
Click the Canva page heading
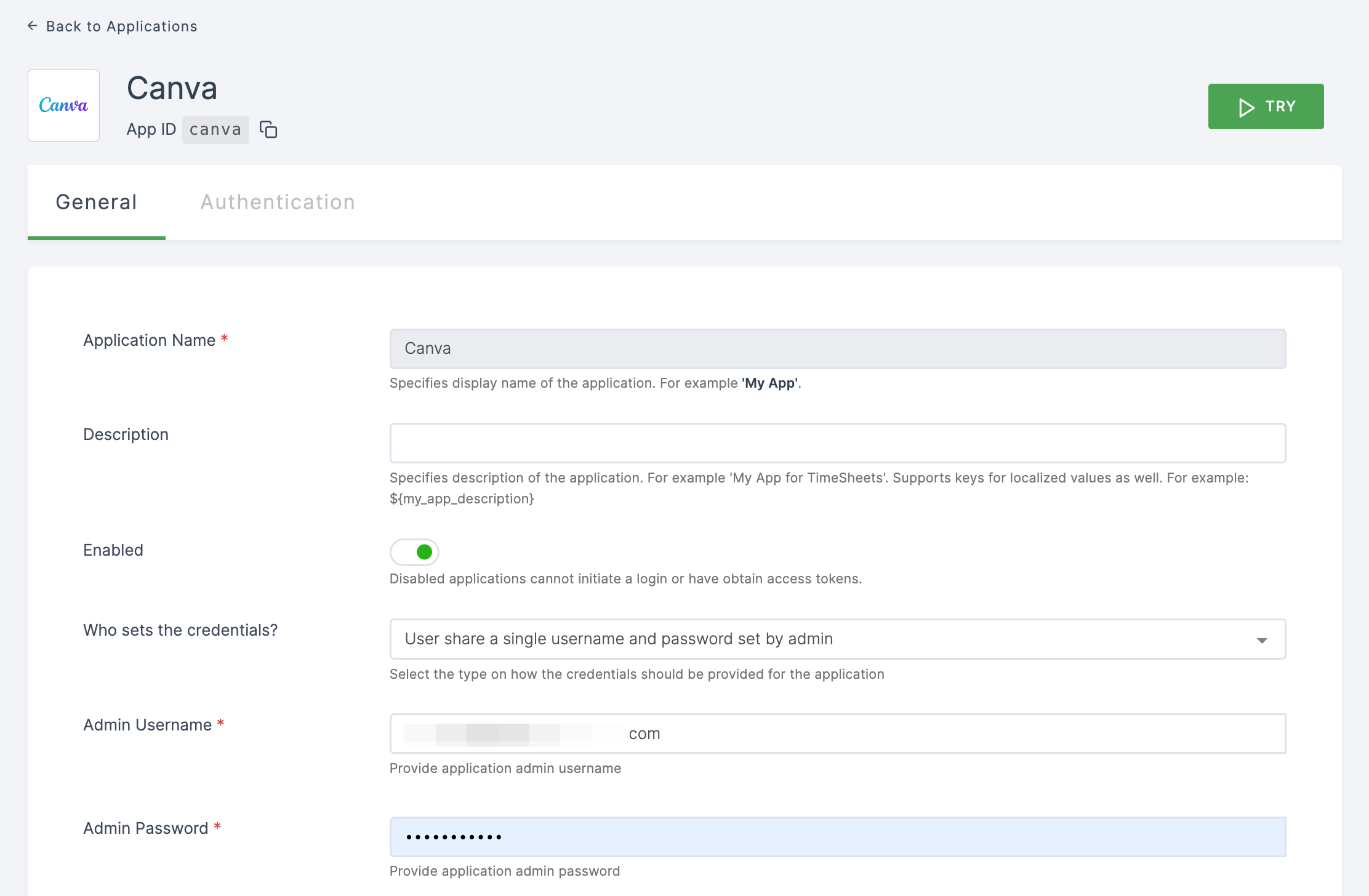(x=172, y=88)
